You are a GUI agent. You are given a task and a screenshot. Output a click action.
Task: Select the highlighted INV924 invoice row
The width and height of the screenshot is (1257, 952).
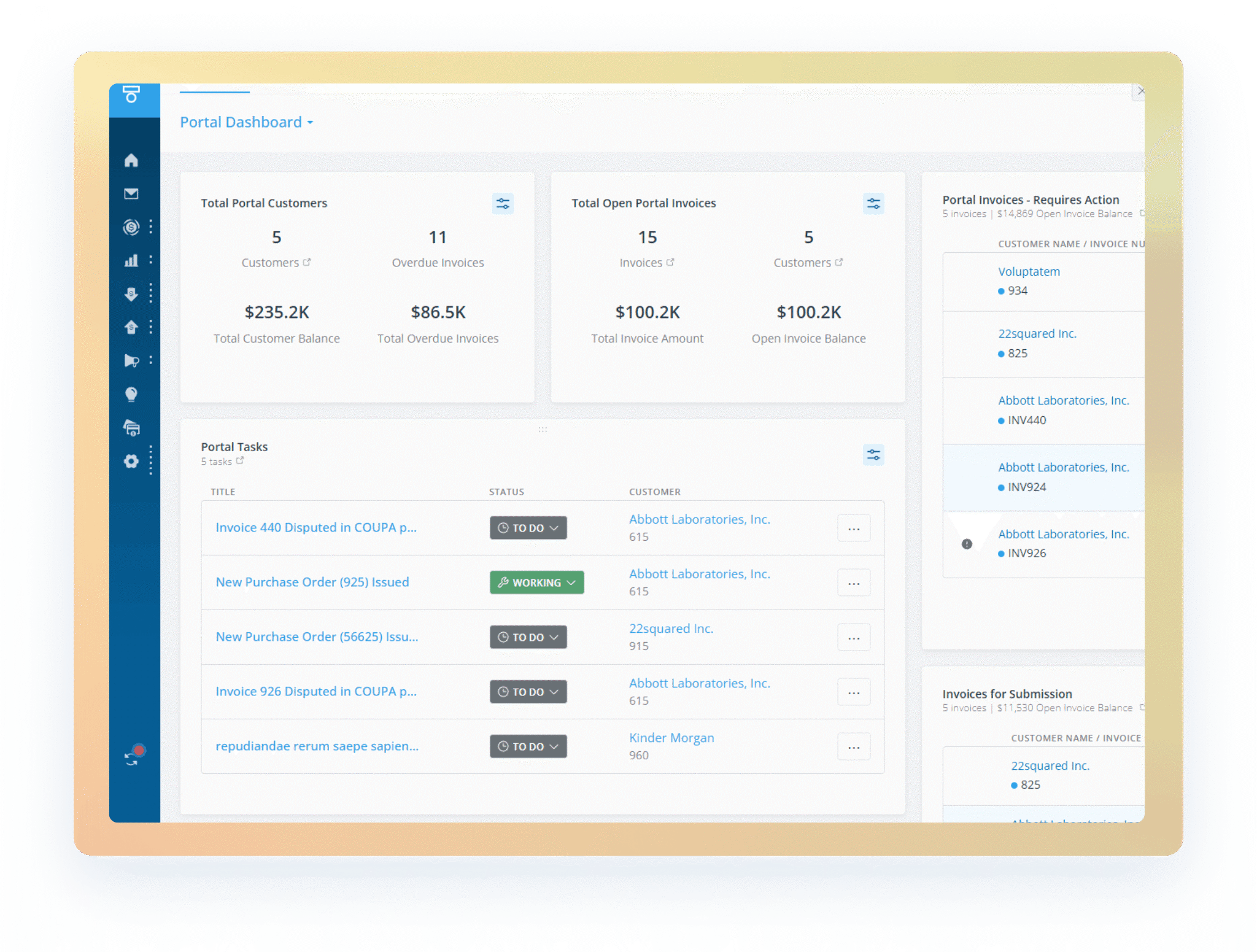(x=1043, y=478)
